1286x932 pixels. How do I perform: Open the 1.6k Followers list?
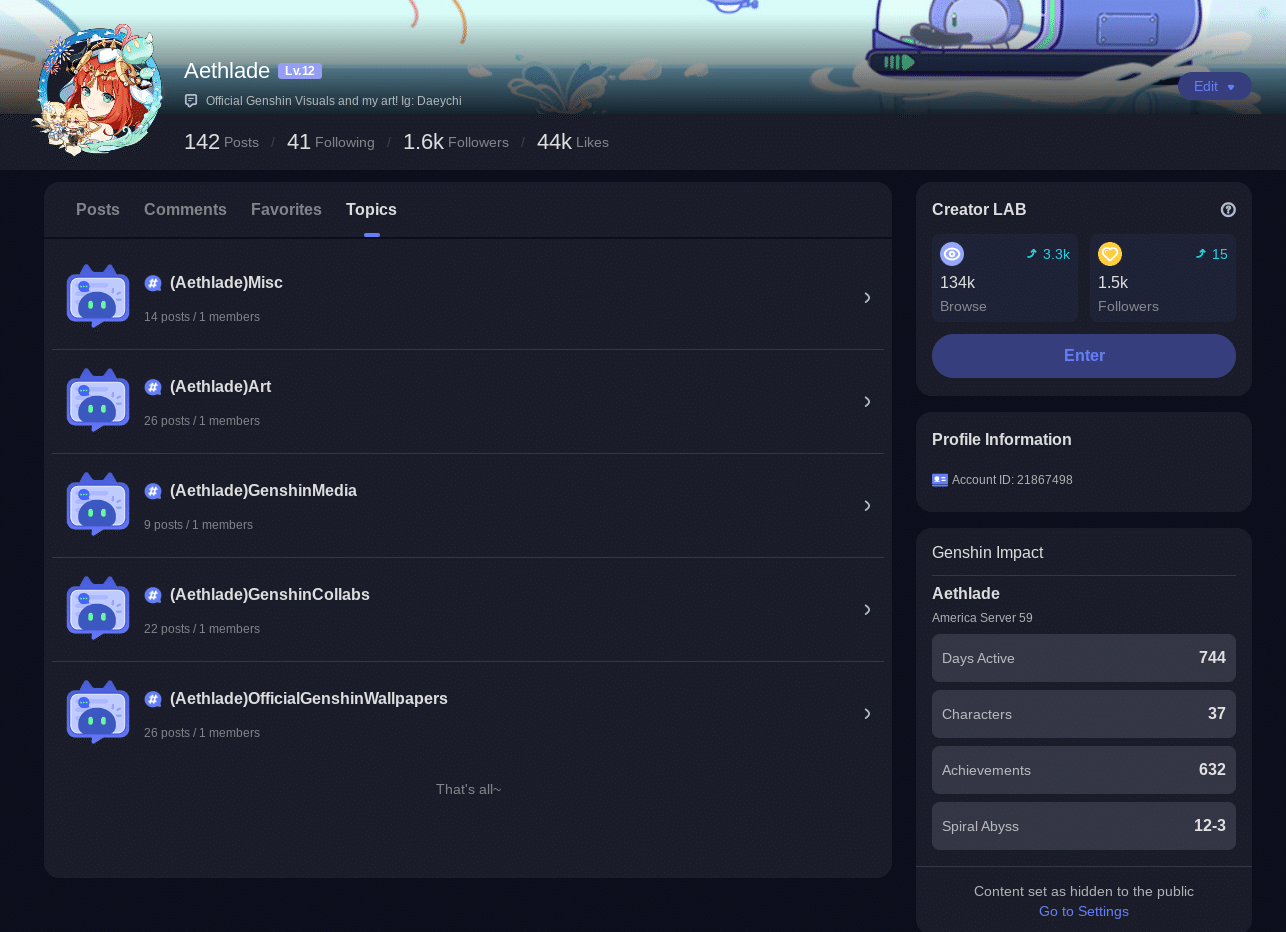coord(455,142)
